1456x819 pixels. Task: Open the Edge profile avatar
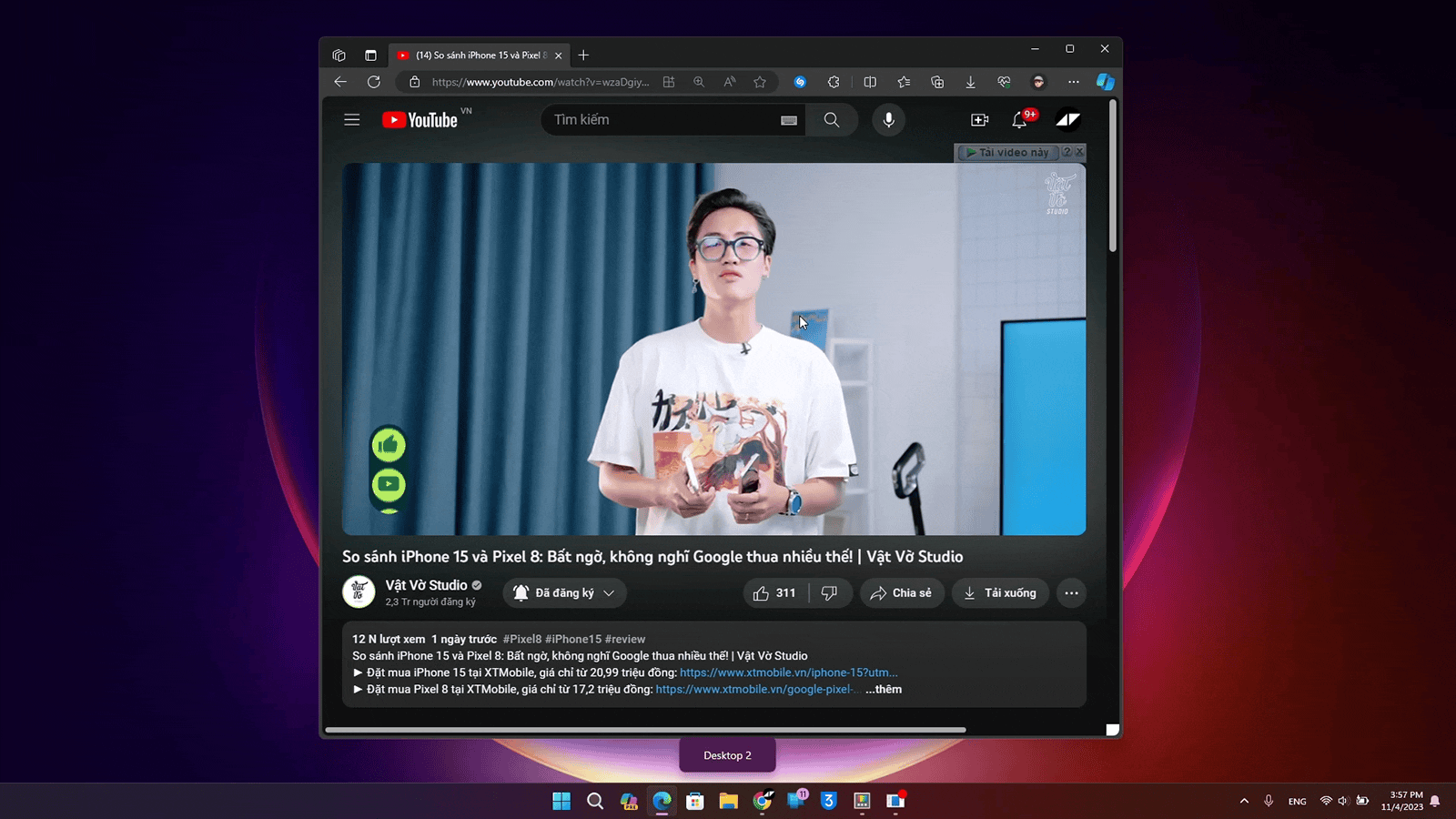pyautogui.click(x=1038, y=82)
